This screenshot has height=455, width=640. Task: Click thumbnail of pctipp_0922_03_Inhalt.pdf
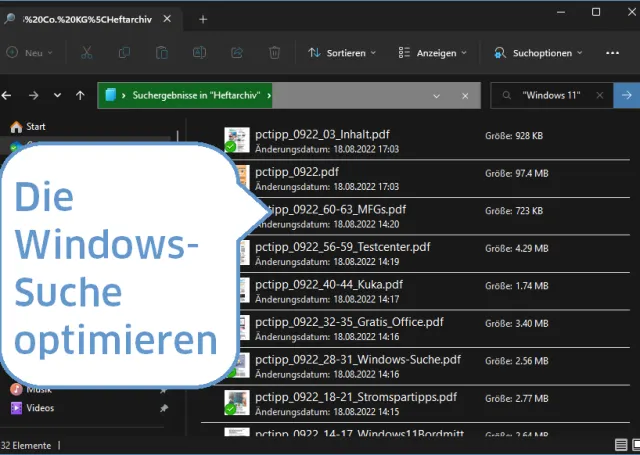(237, 140)
